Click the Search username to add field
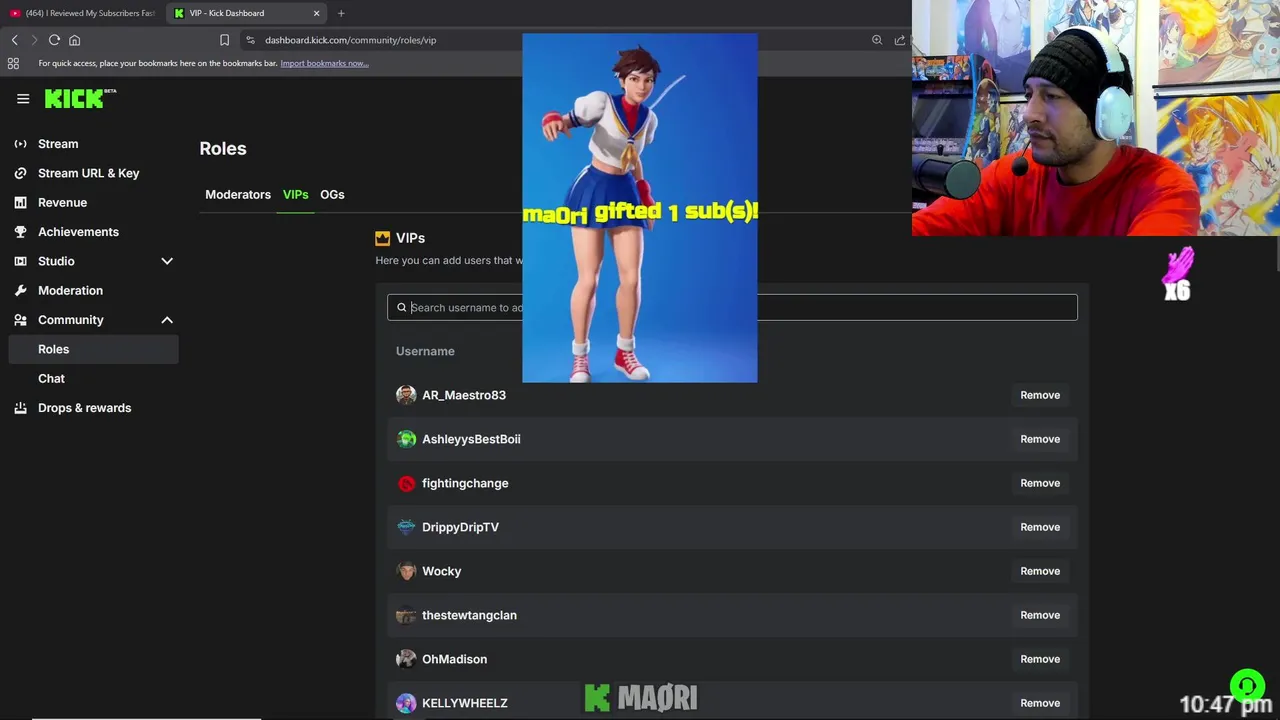 (x=732, y=308)
